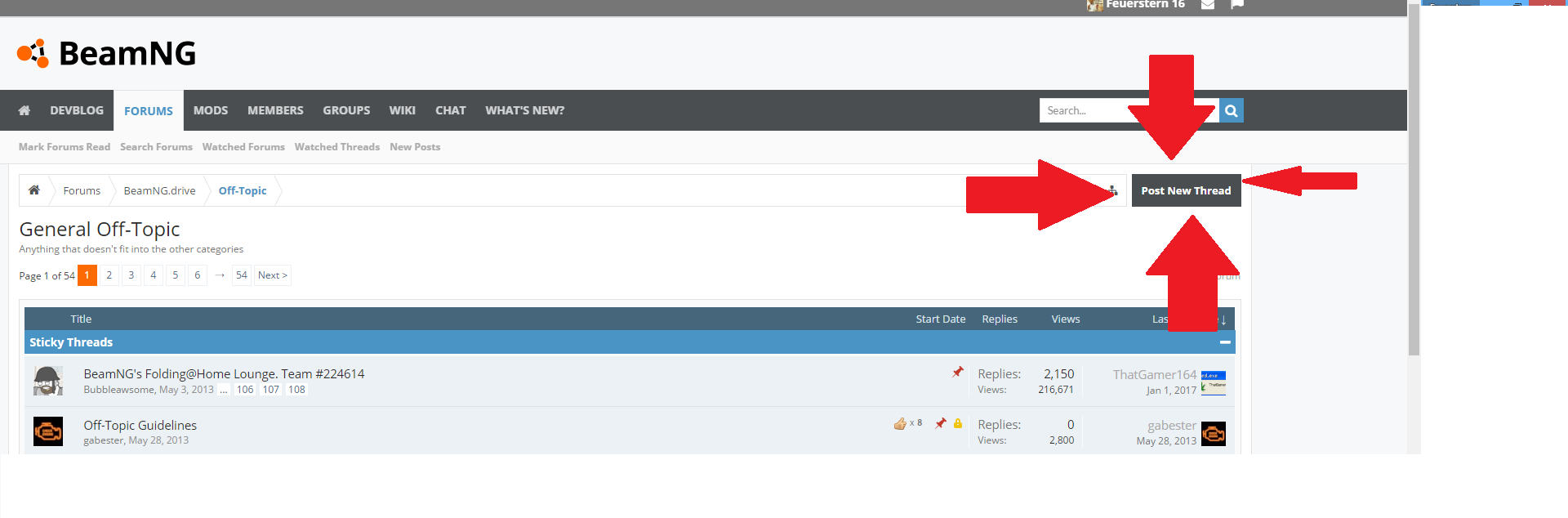Image resolution: width=1568 pixels, height=518 pixels.
Task: Click the blue search magnifier button
Action: tap(1232, 110)
